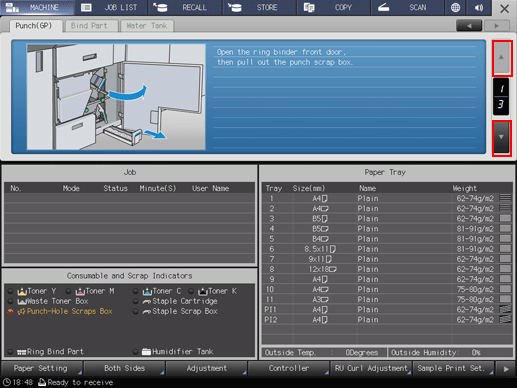Select tray 6 row 8.5x11 in Paper Tray
This screenshot has height=388, width=517.
pos(387,249)
